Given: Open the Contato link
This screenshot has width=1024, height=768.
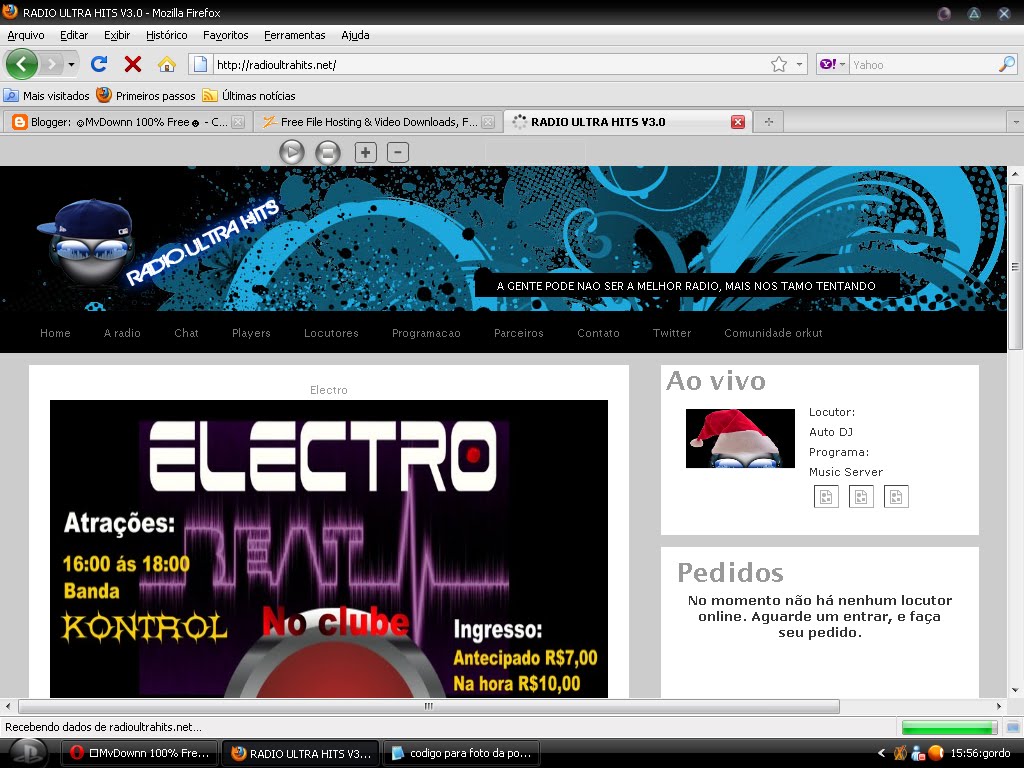Looking at the screenshot, I should point(598,333).
